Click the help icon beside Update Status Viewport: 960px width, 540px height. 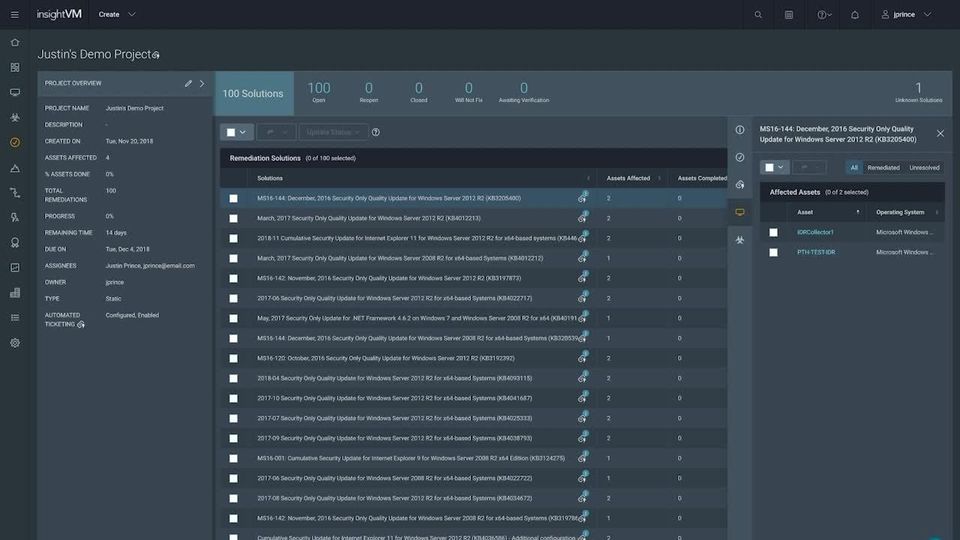(x=376, y=132)
